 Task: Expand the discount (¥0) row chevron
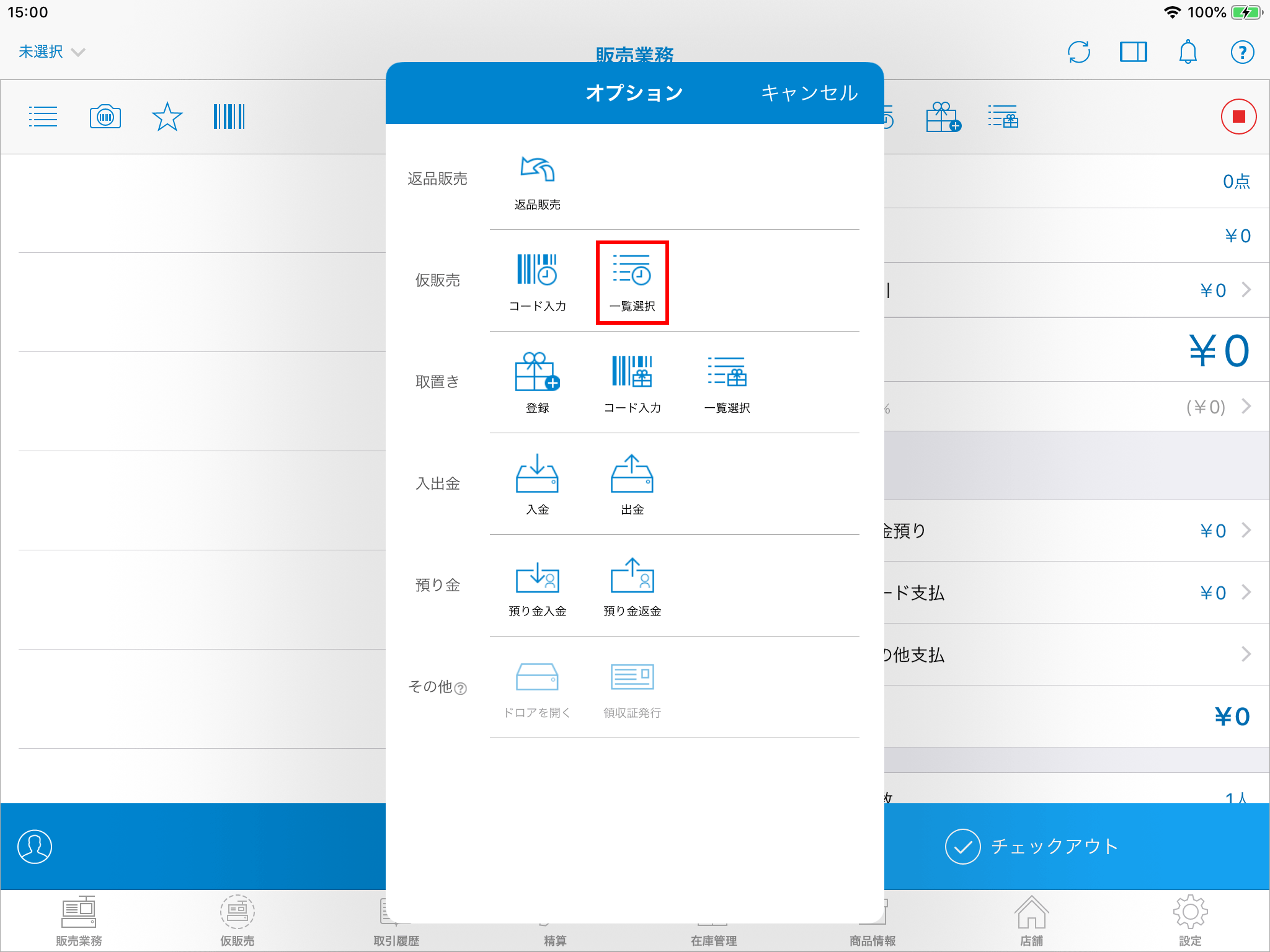[1246, 407]
